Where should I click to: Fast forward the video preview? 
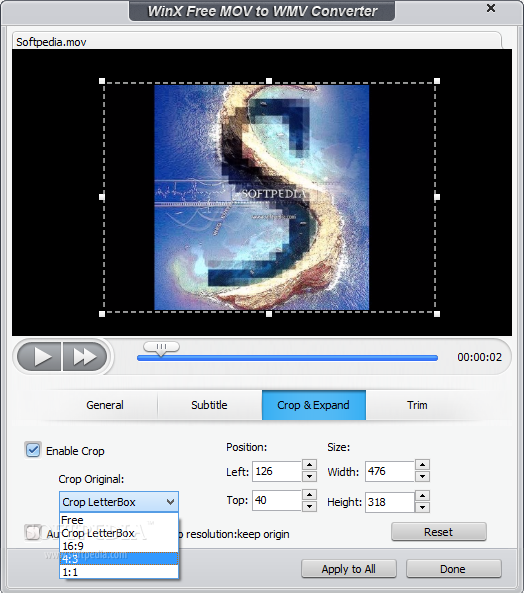85,357
